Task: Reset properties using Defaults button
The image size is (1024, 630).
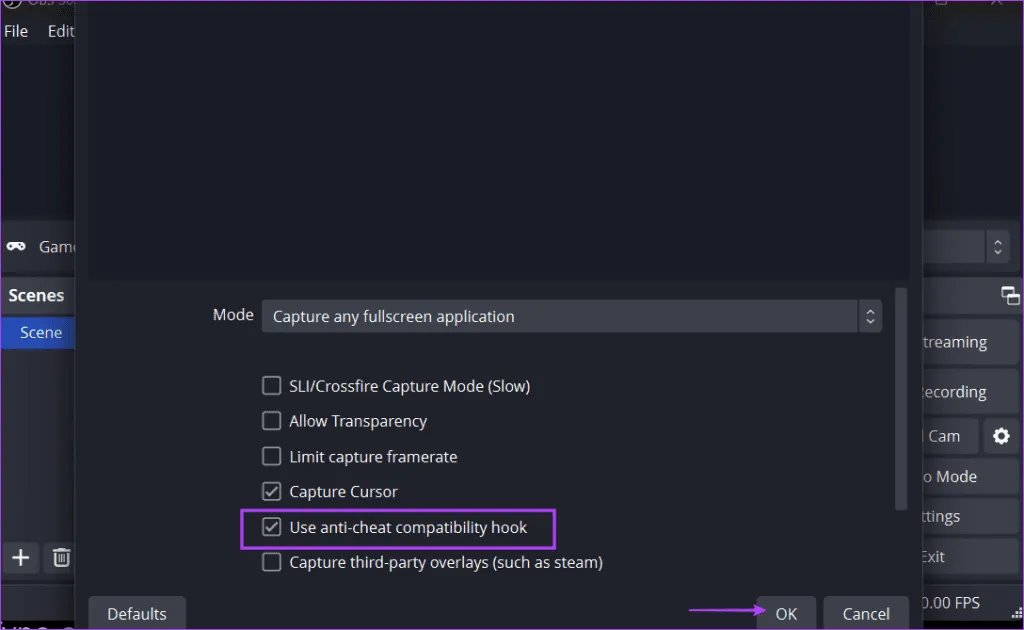Action: (137, 613)
